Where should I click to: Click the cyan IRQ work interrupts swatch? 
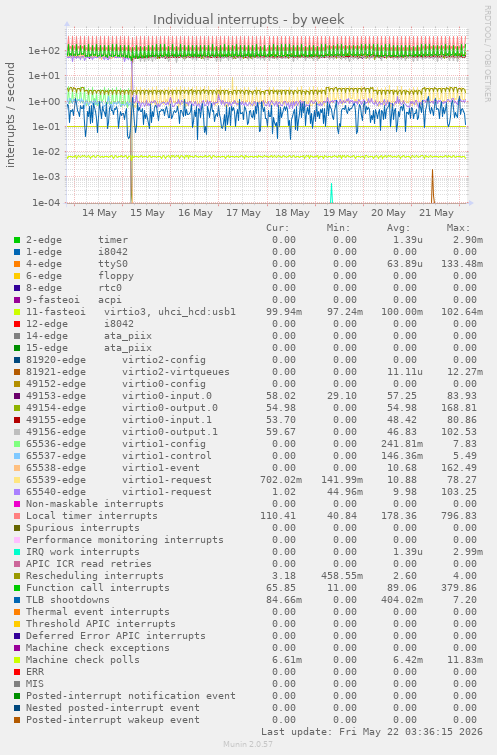(x=17, y=552)
